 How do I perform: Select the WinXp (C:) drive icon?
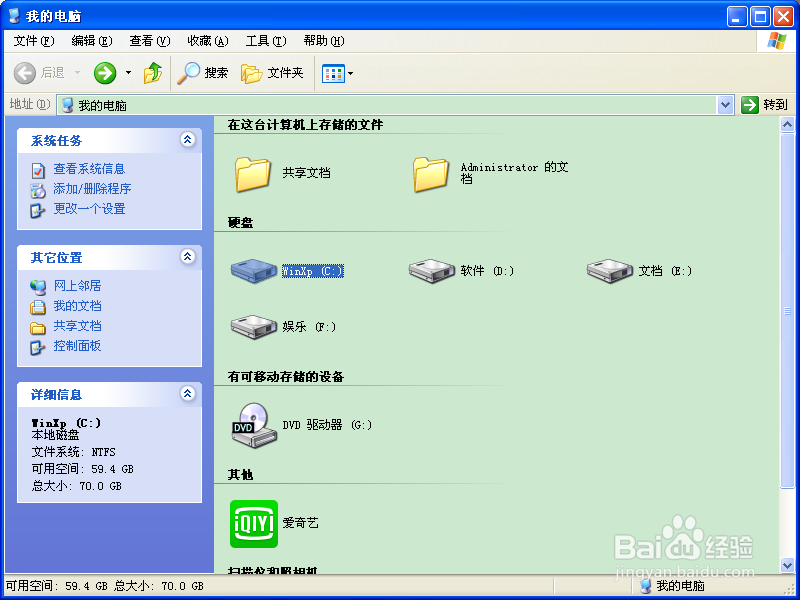(x=254, y=270)
